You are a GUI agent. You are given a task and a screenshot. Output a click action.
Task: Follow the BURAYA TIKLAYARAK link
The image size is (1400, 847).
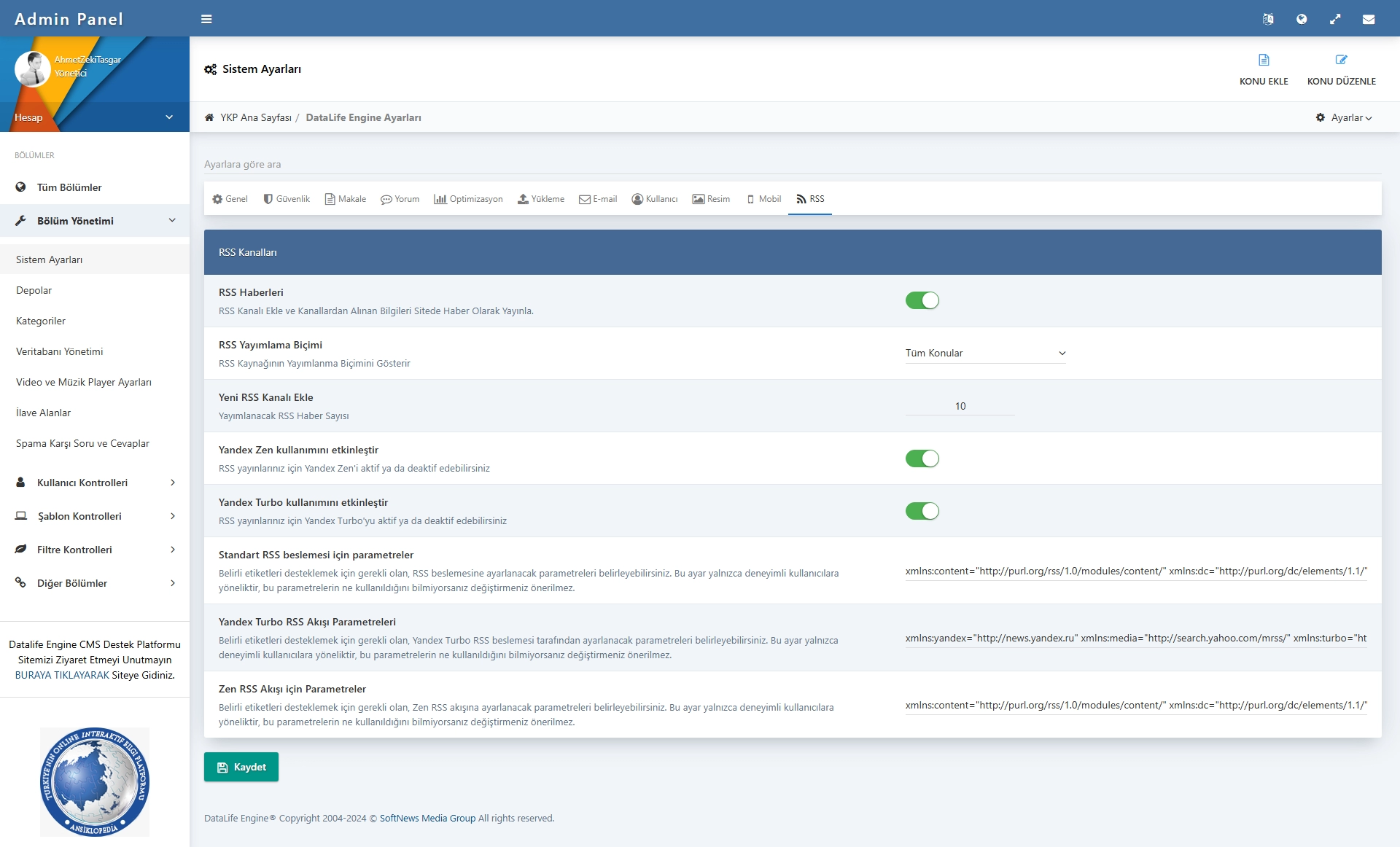pos(62,675)
